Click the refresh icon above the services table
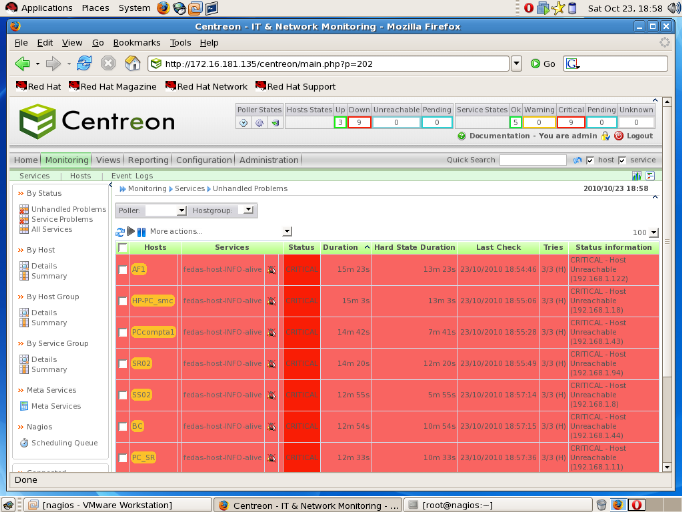This screenshot has height=512, width=682. [120, 231]
